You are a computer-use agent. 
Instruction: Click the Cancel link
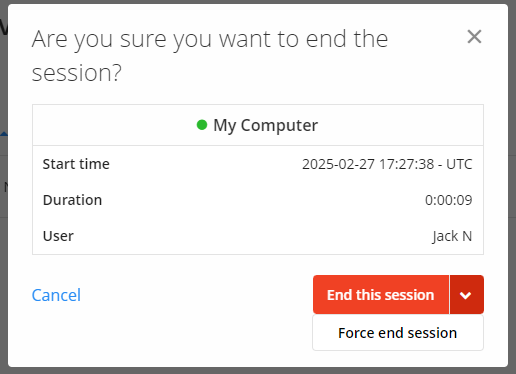(x=56, y=295)
